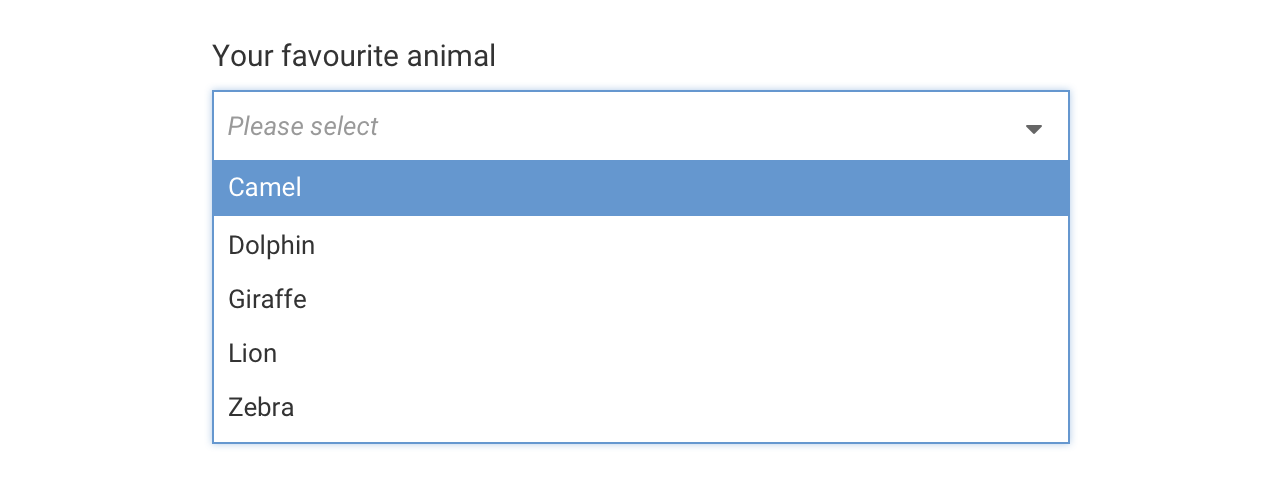The width and height of the screenshot is (1280, 480).
Task: Toggle the animal list with the triangle icon
Action: click(1034, 129)
